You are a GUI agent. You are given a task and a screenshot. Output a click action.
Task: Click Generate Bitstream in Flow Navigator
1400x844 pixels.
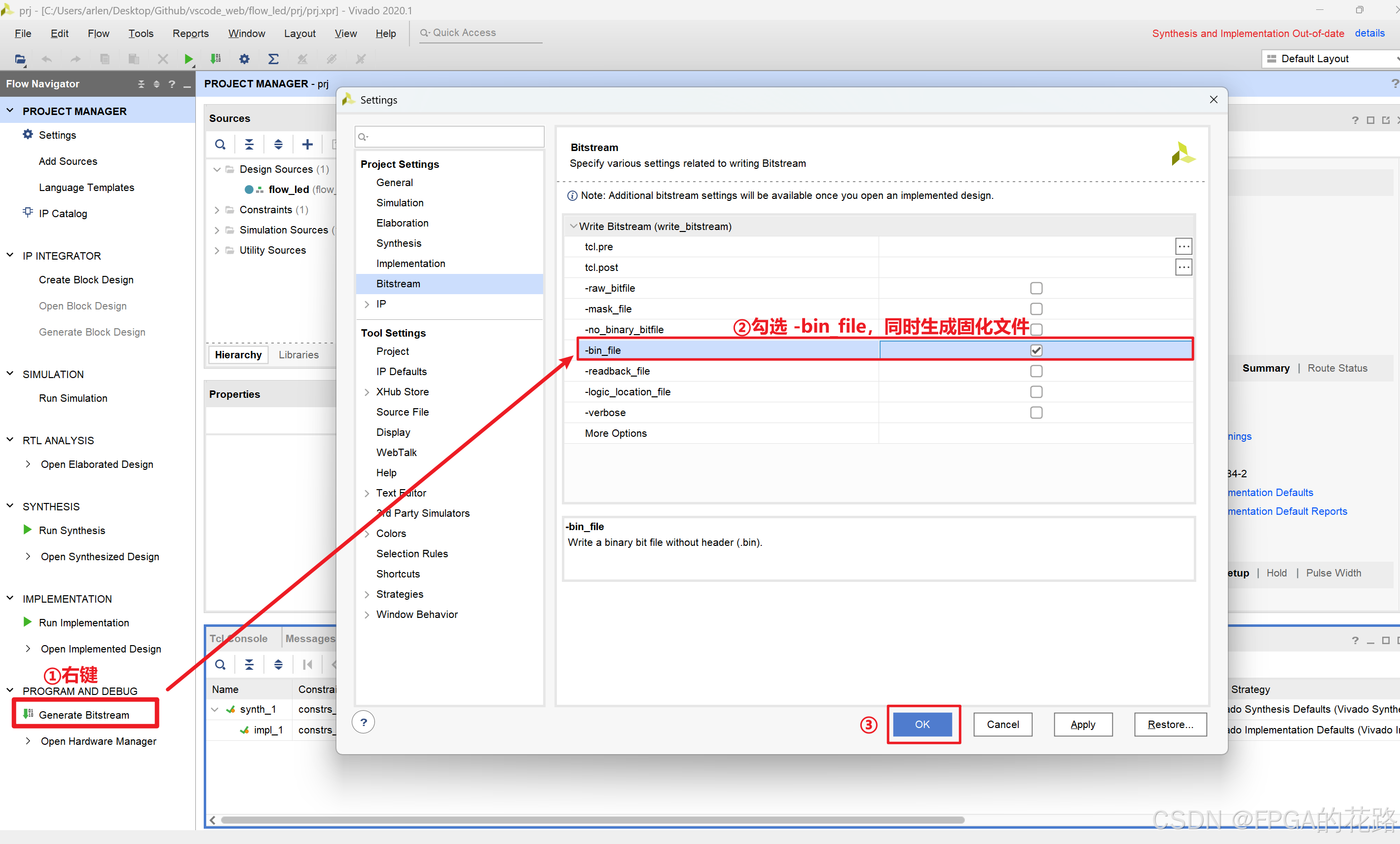point(84,714)
